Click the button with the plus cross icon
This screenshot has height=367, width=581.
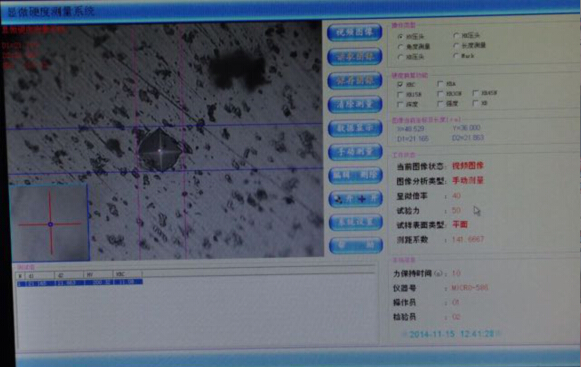click(355, 199)
